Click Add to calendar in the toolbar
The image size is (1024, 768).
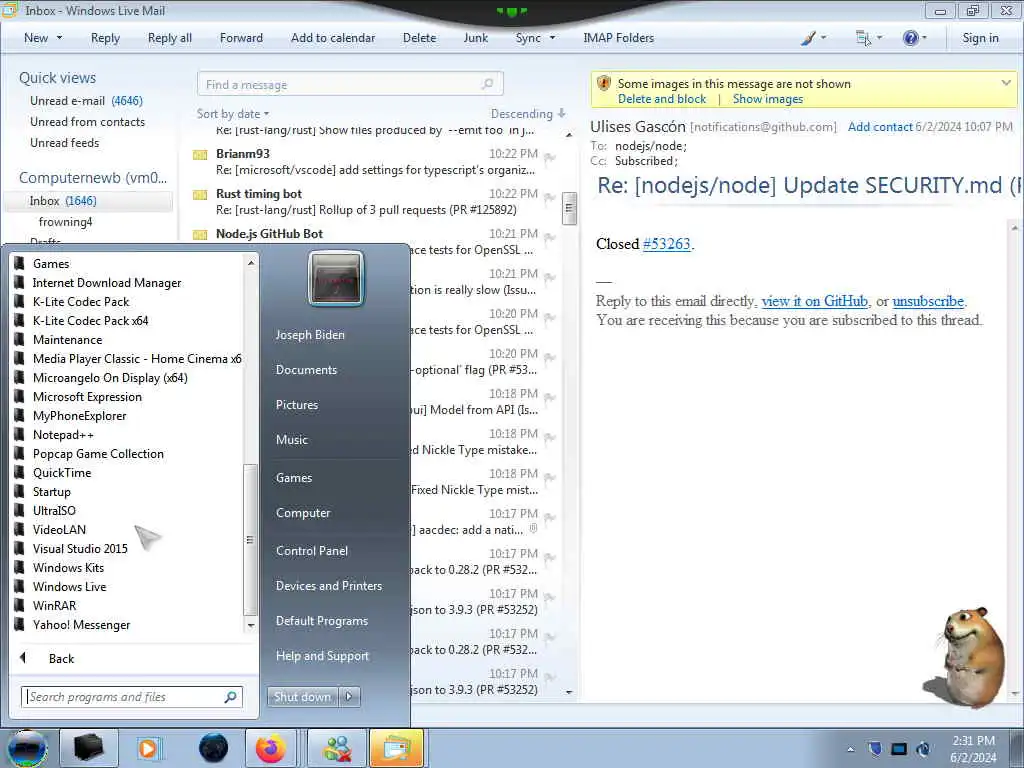click(333, 38)
